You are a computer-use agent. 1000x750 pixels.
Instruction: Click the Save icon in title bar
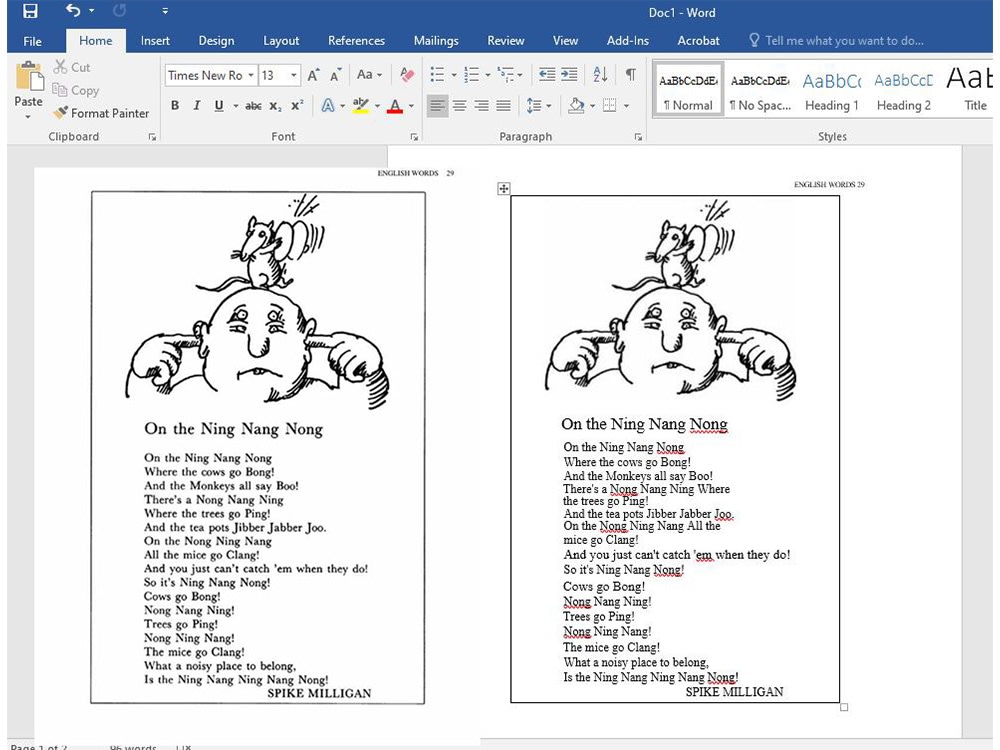[x=30, y=11]
